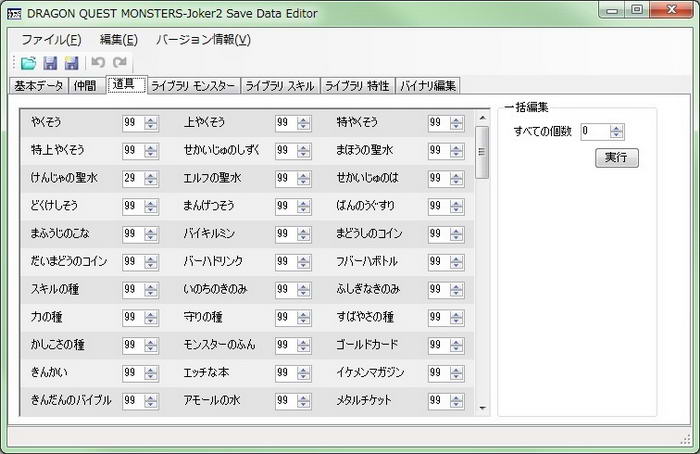Decrease the けんじゃの聖水 quantity with down arrow
Screen dimensions: 700x454
pyautogui.click(x=151, y=181)
